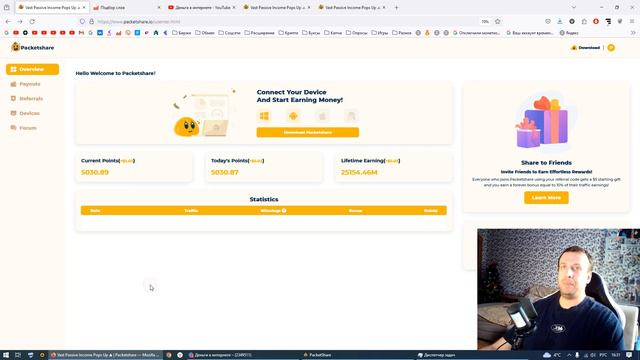This screenshot has width=640, height=360.
Task: Open the Firefox hamburger application menu
Action: [x=632, y=22]
